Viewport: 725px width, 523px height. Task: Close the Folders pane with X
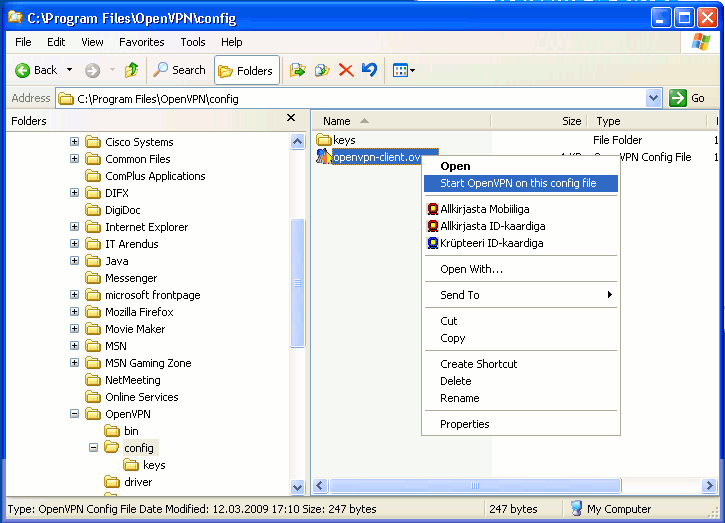291,118
